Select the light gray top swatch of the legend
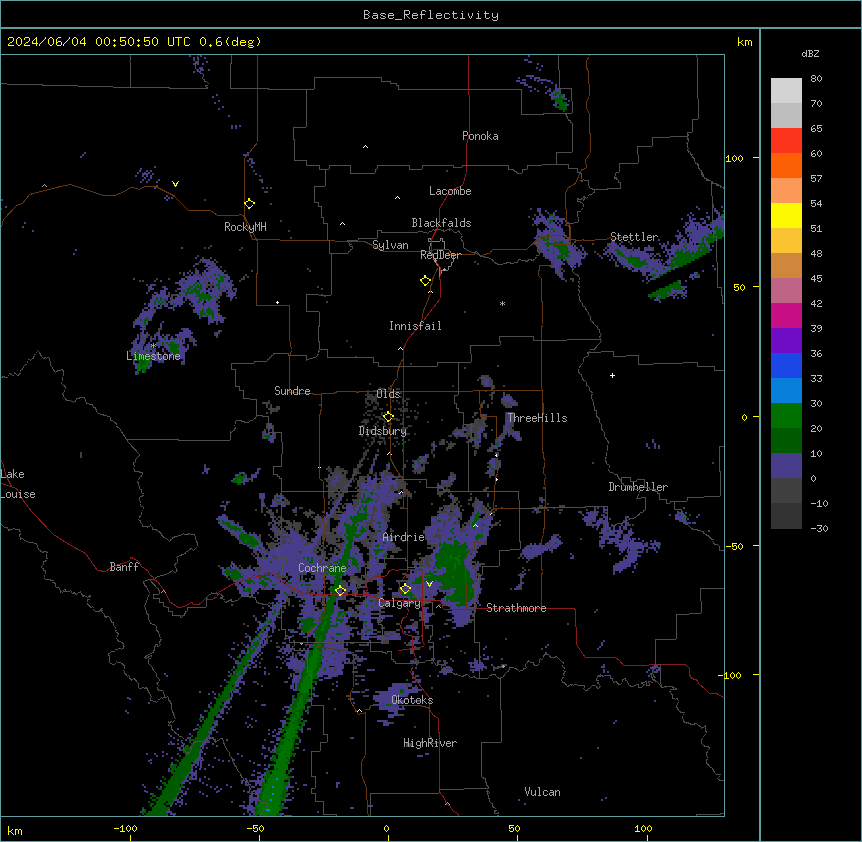This screenshot has width=862, height=842. pos(786,91)
